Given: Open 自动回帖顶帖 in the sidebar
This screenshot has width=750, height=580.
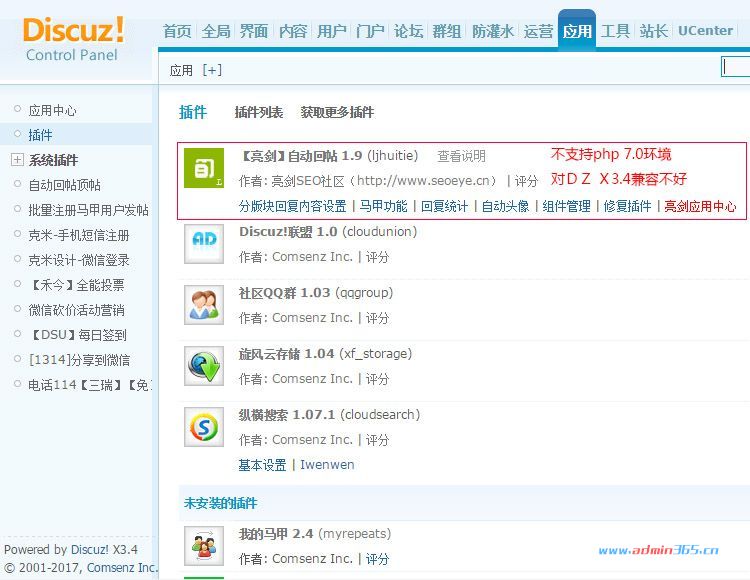Looking at the screenshot, I should pos(65,185).
